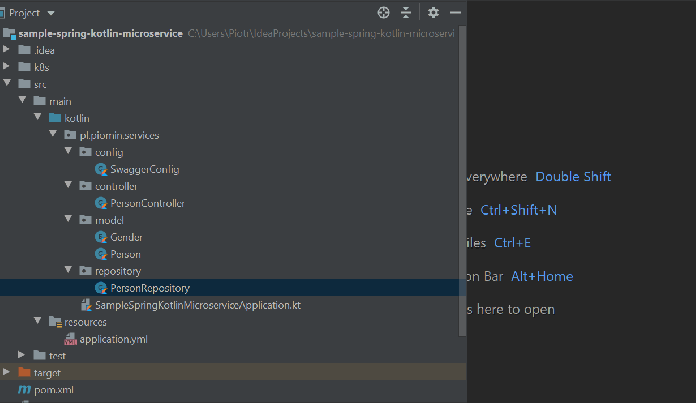Click the PersonController Kotlin class icon
Screen dimensions: 696x403
coord(101,203)
